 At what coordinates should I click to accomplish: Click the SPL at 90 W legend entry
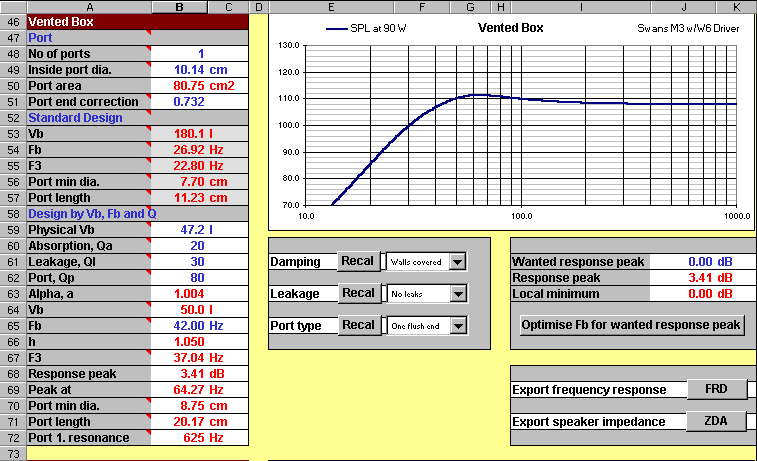(384, 29)
